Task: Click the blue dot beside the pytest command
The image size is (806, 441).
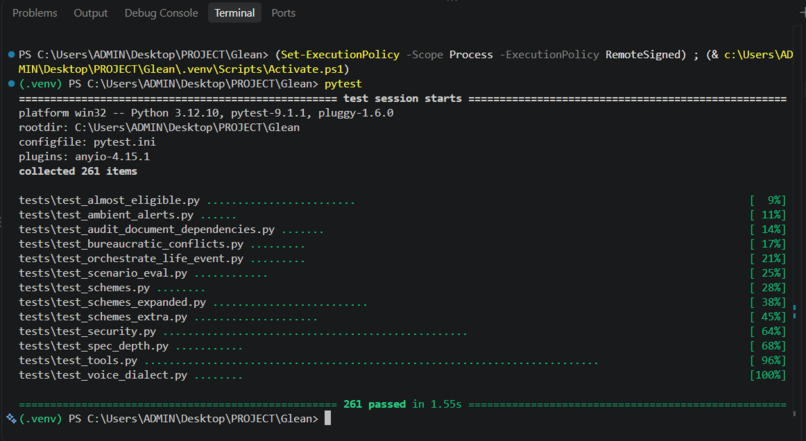Action: tap(11, 84)
